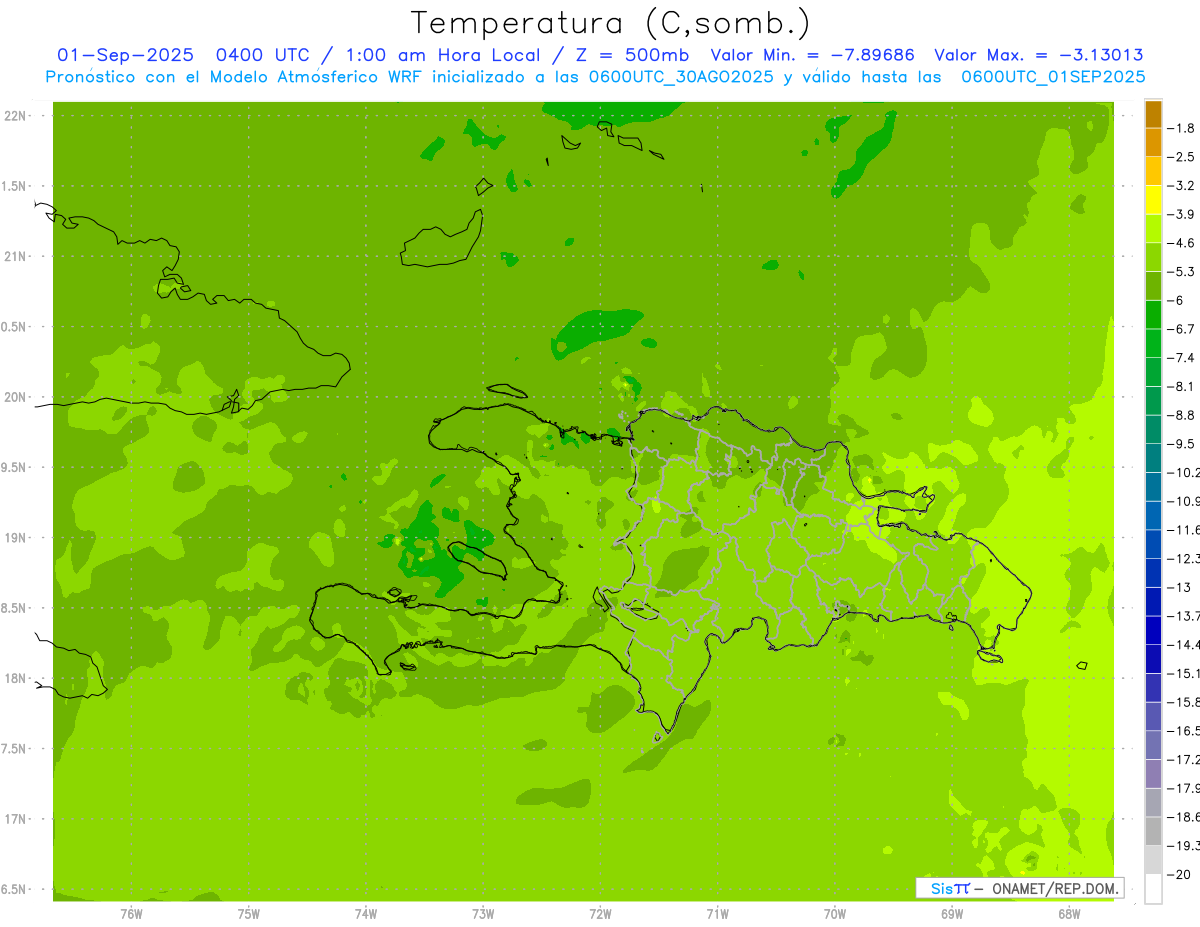Click the '0600UTC_30AGO2025' initialization time text
Image resolution: width=1200 pixels, height=927 pixels.
coord(682,77)
